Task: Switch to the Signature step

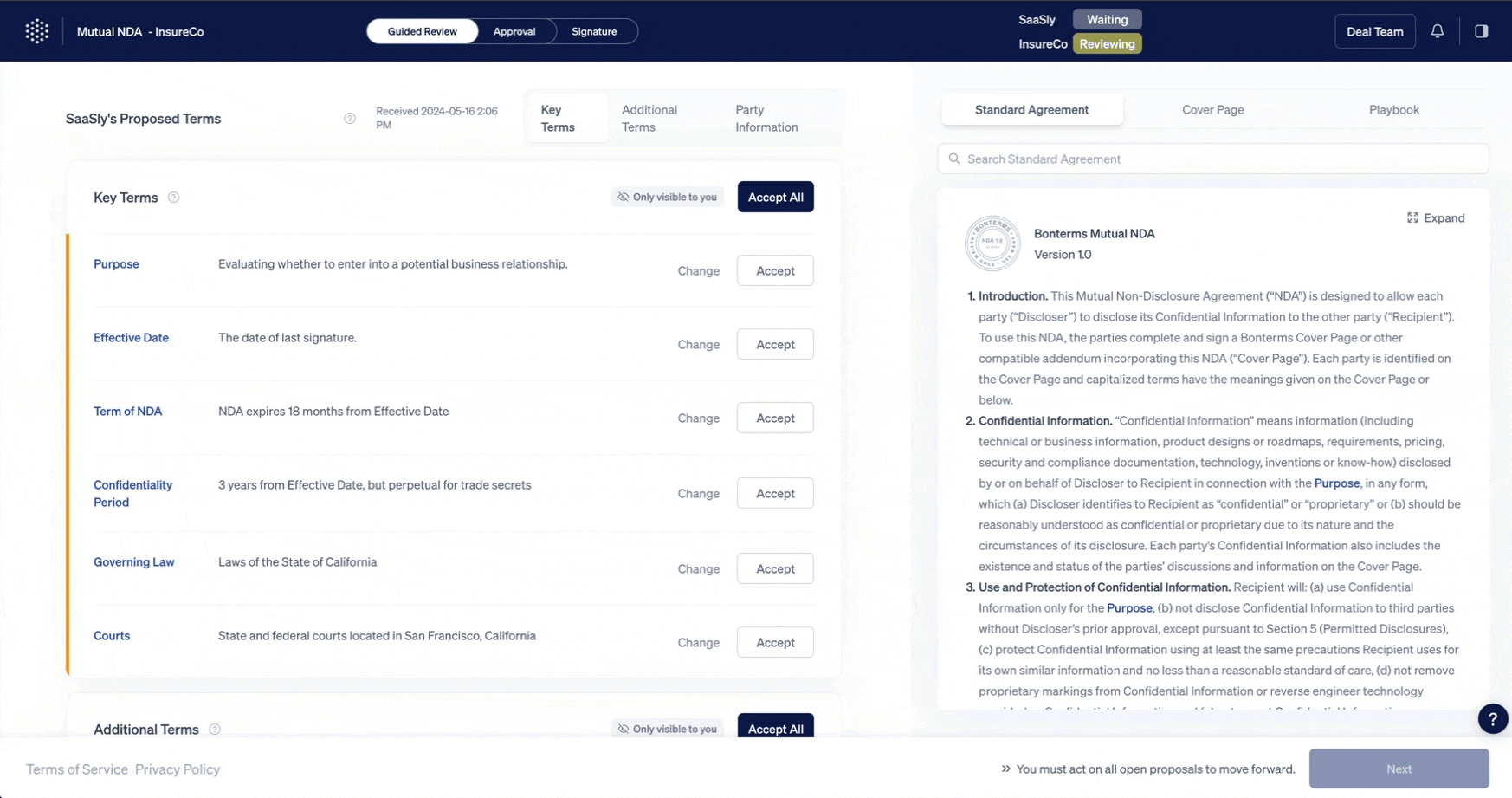Action: 594,31
